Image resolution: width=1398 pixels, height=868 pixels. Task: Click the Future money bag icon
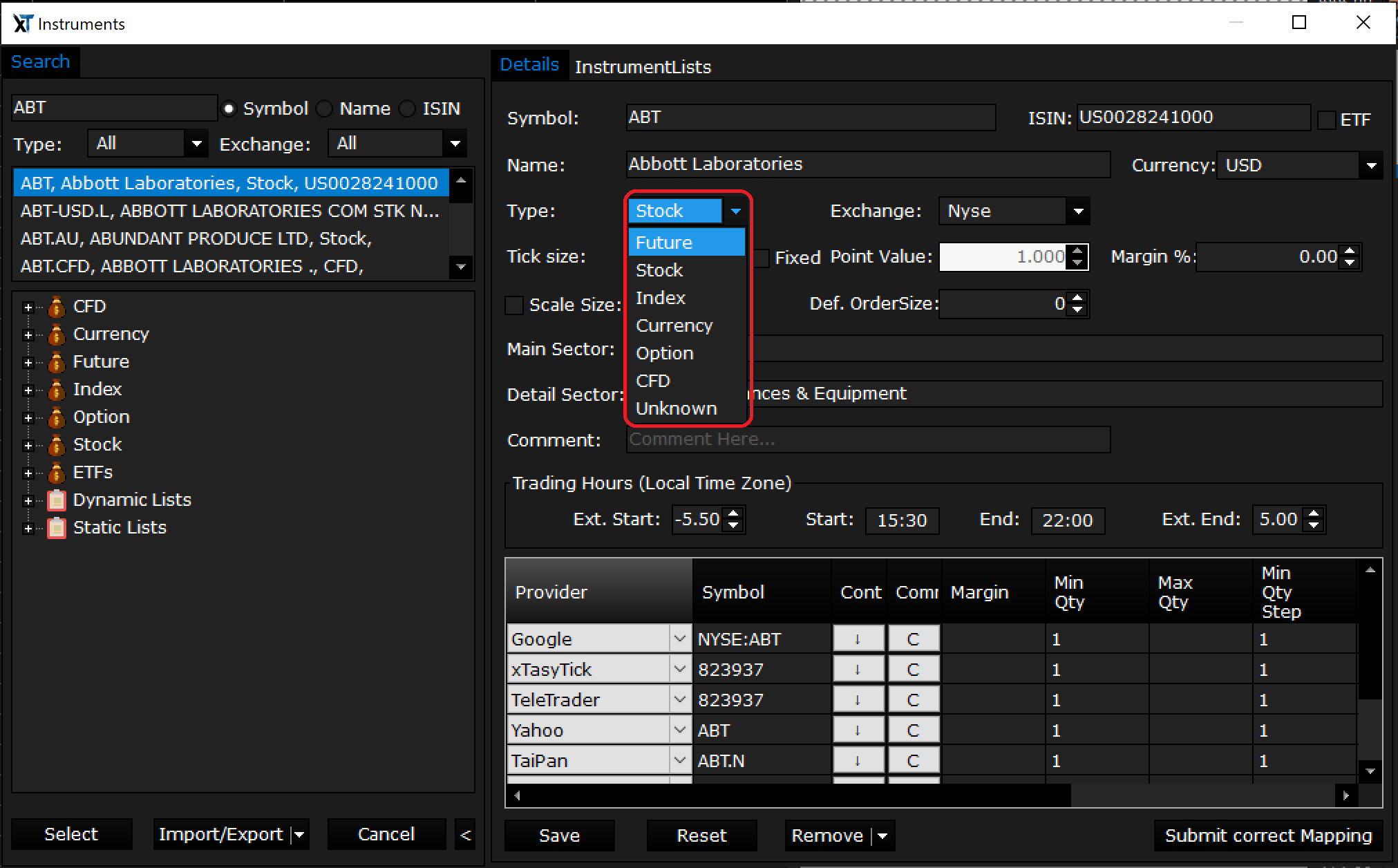point(57,362)
